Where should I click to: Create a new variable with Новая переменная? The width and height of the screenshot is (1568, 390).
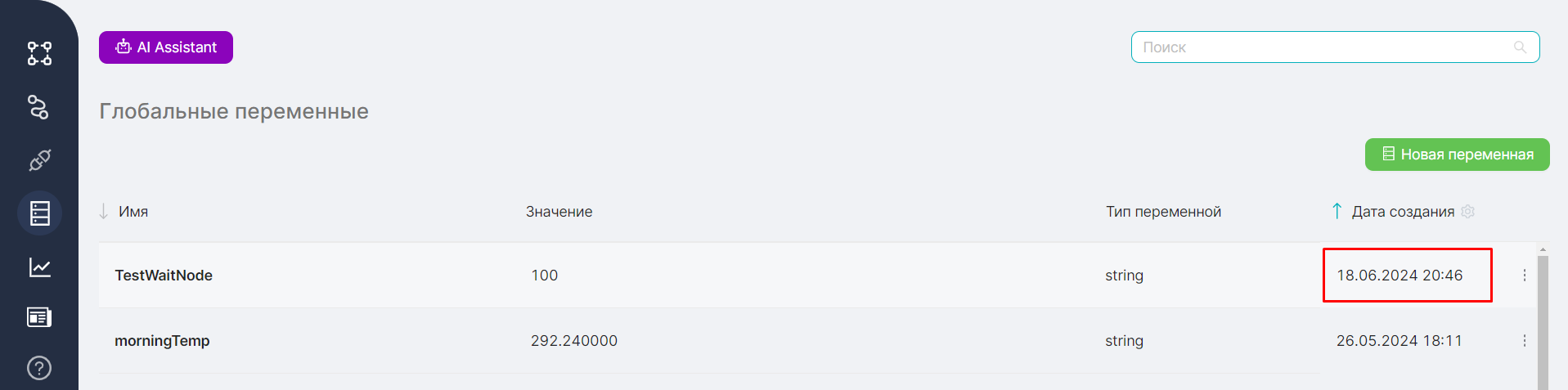pos(1457,155)
